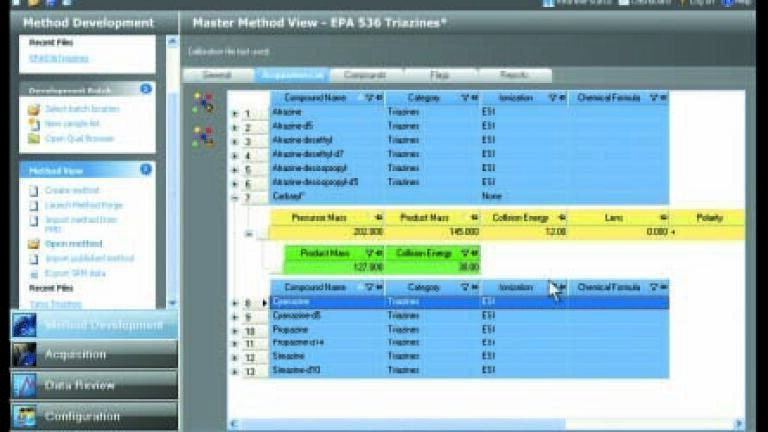This screenshot has height=432, width=768.
Task: Click the icon beside Launch Method Forge
Action: point(33,205)
